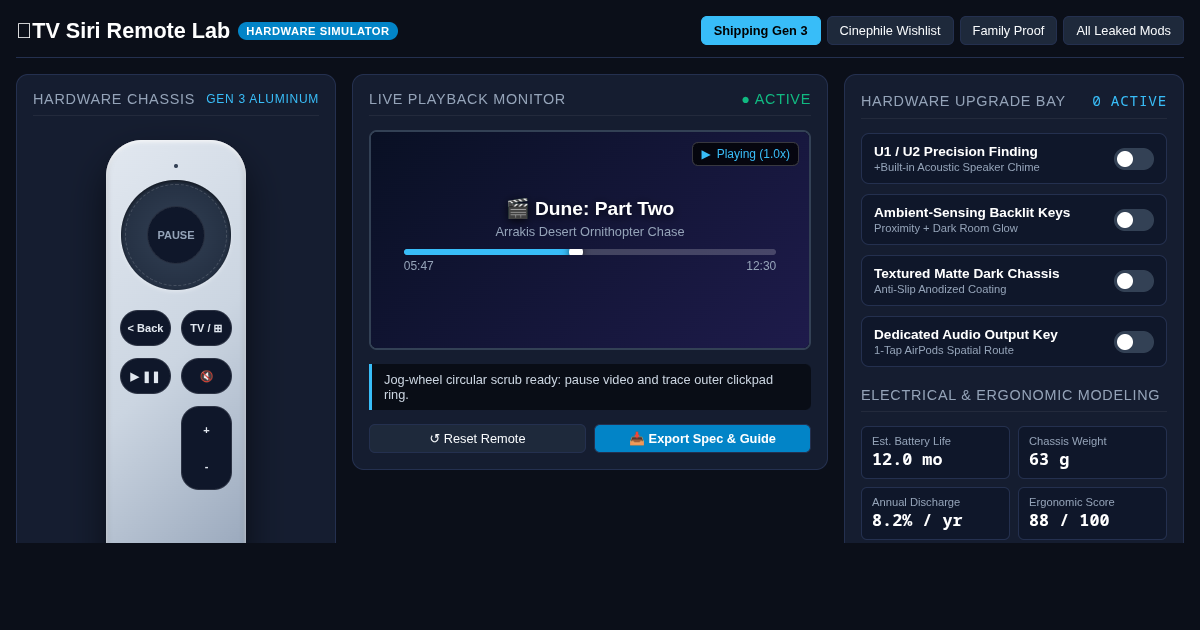Click the 12:30 total duration label
Viewport: 1200px width, 630px height.
click(761, 266)
